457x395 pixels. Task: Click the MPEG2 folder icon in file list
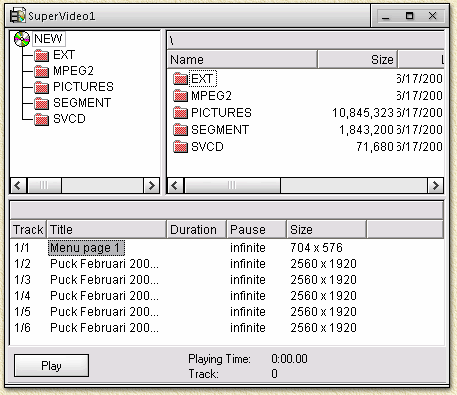pos(181,96)
